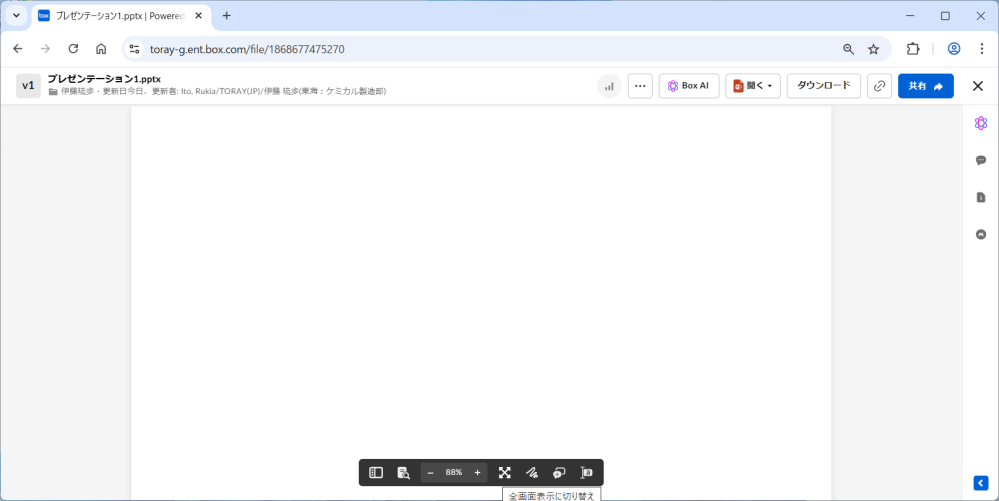Image resolution: width=999 pixels, height=501 pixels.
Task: Select the drawing annotation tool
Action: tap(532, 472)
